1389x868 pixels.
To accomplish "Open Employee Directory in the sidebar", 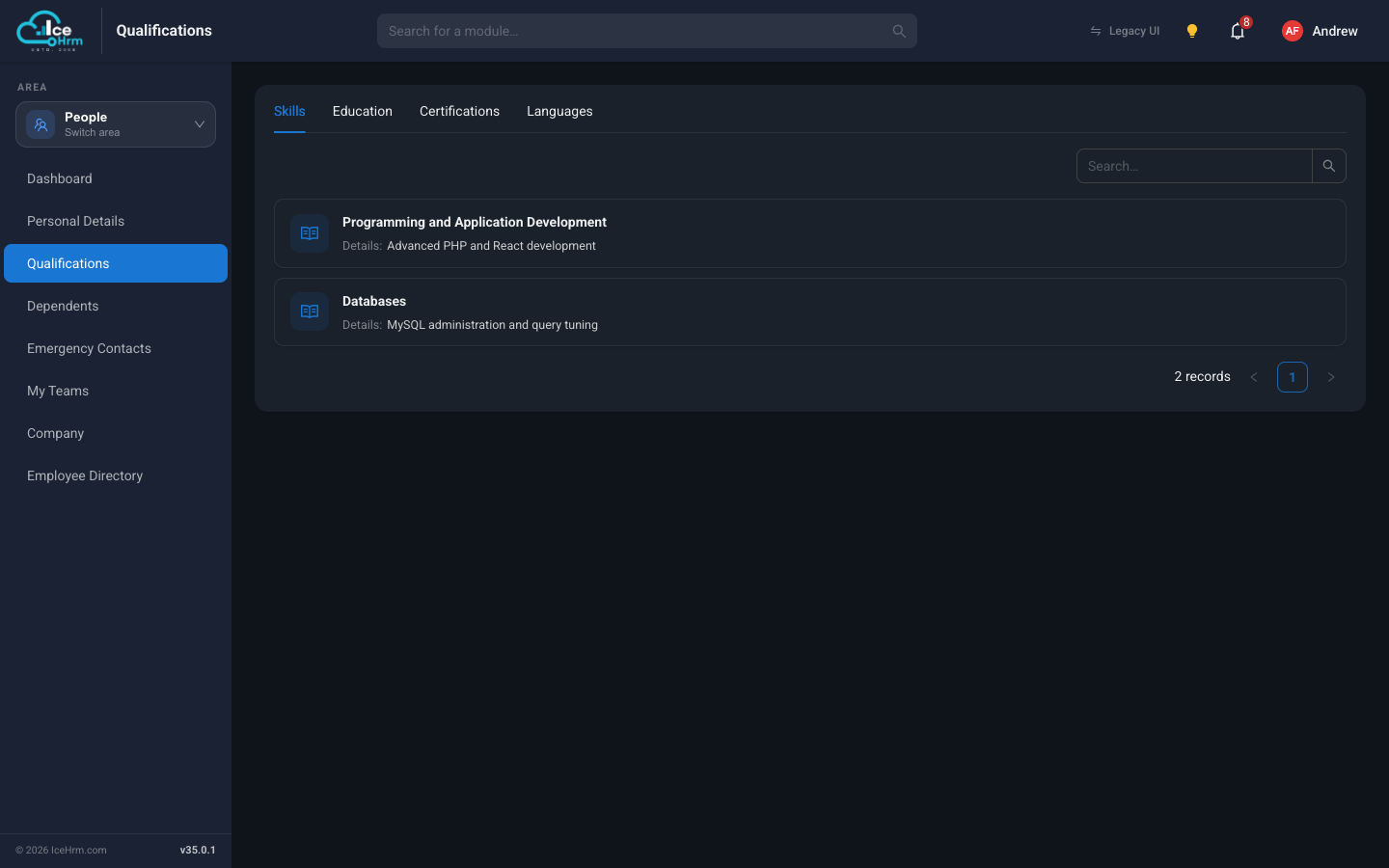I will [x=116, y=475].
